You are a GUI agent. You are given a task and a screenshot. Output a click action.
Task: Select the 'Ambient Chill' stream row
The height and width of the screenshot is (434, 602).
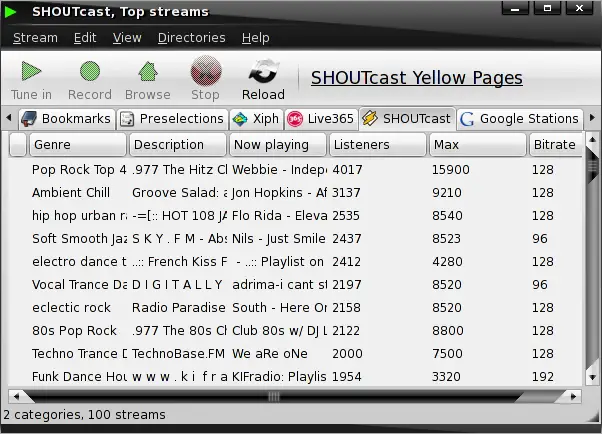click(295, 192)
